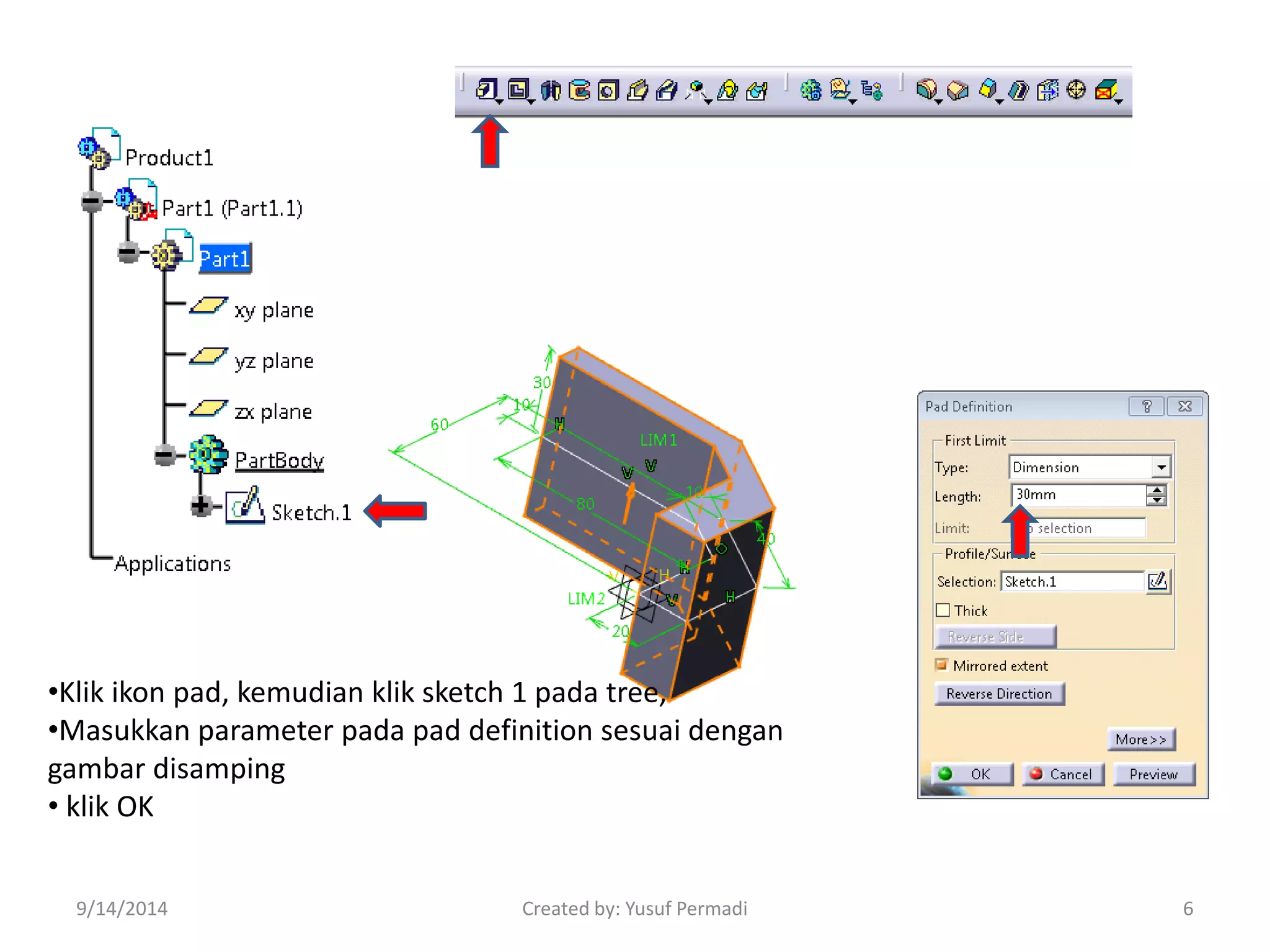1270x952 pixels.
Task: Click the xy plane icon in tree
Action: point(208,306)
